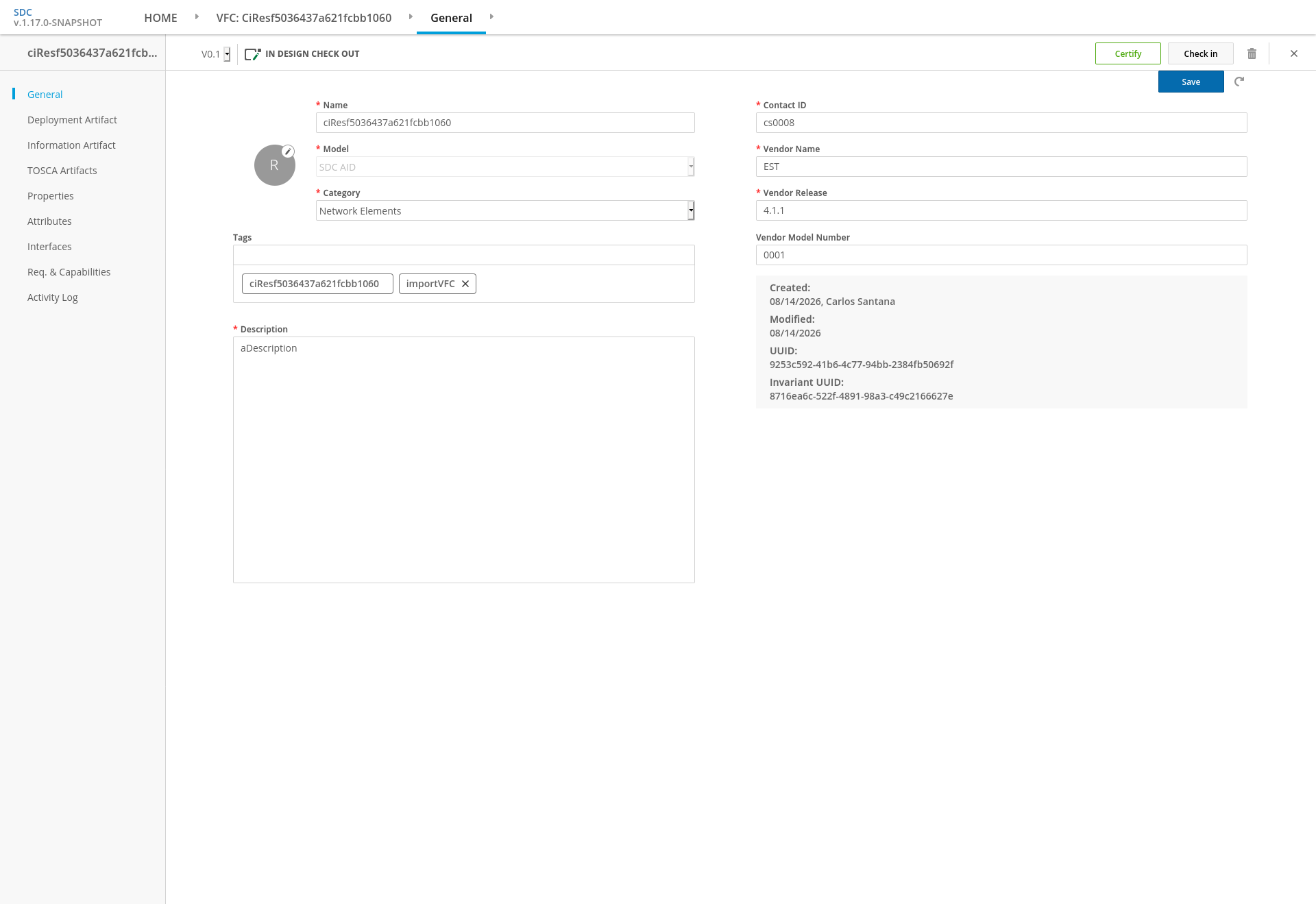Open the Model dropdown
Image resolution: width=1316 pixels, height=904 pixels.
505,167
